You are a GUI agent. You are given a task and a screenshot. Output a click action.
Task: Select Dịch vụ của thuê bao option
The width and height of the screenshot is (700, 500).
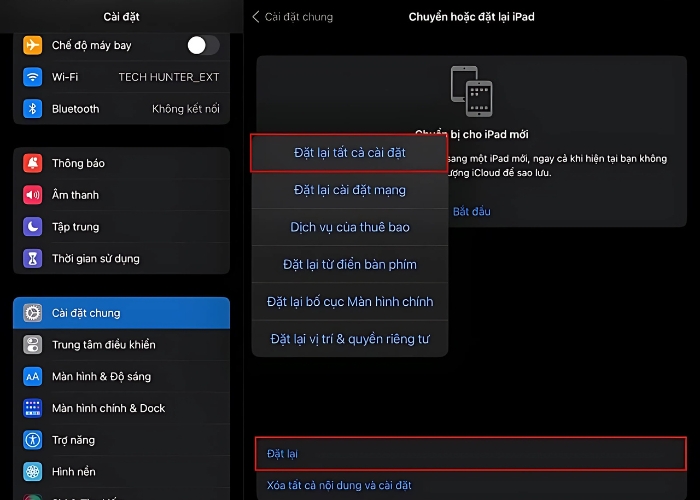pos(350,227)
